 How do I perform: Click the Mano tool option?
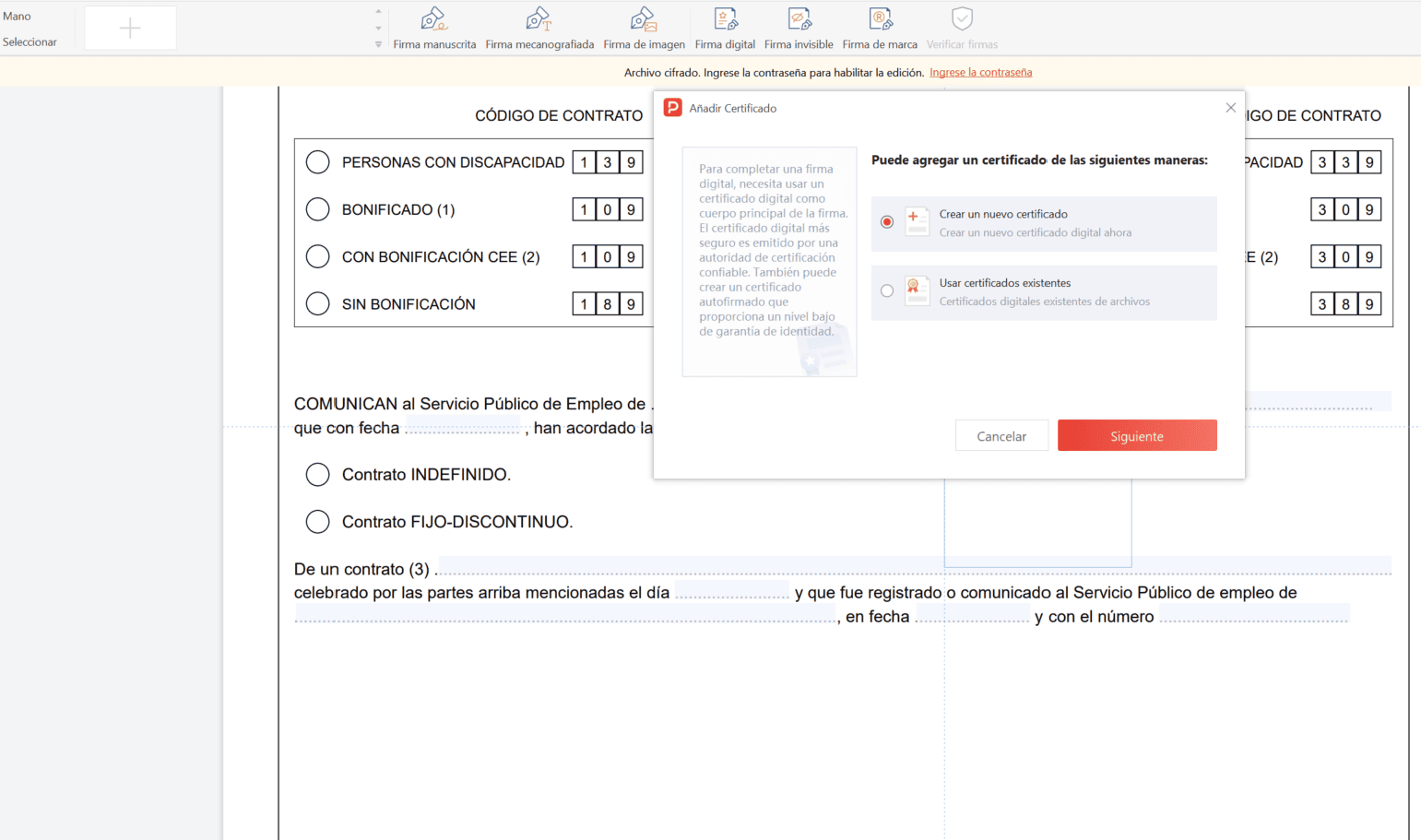(x=18, y=17)
